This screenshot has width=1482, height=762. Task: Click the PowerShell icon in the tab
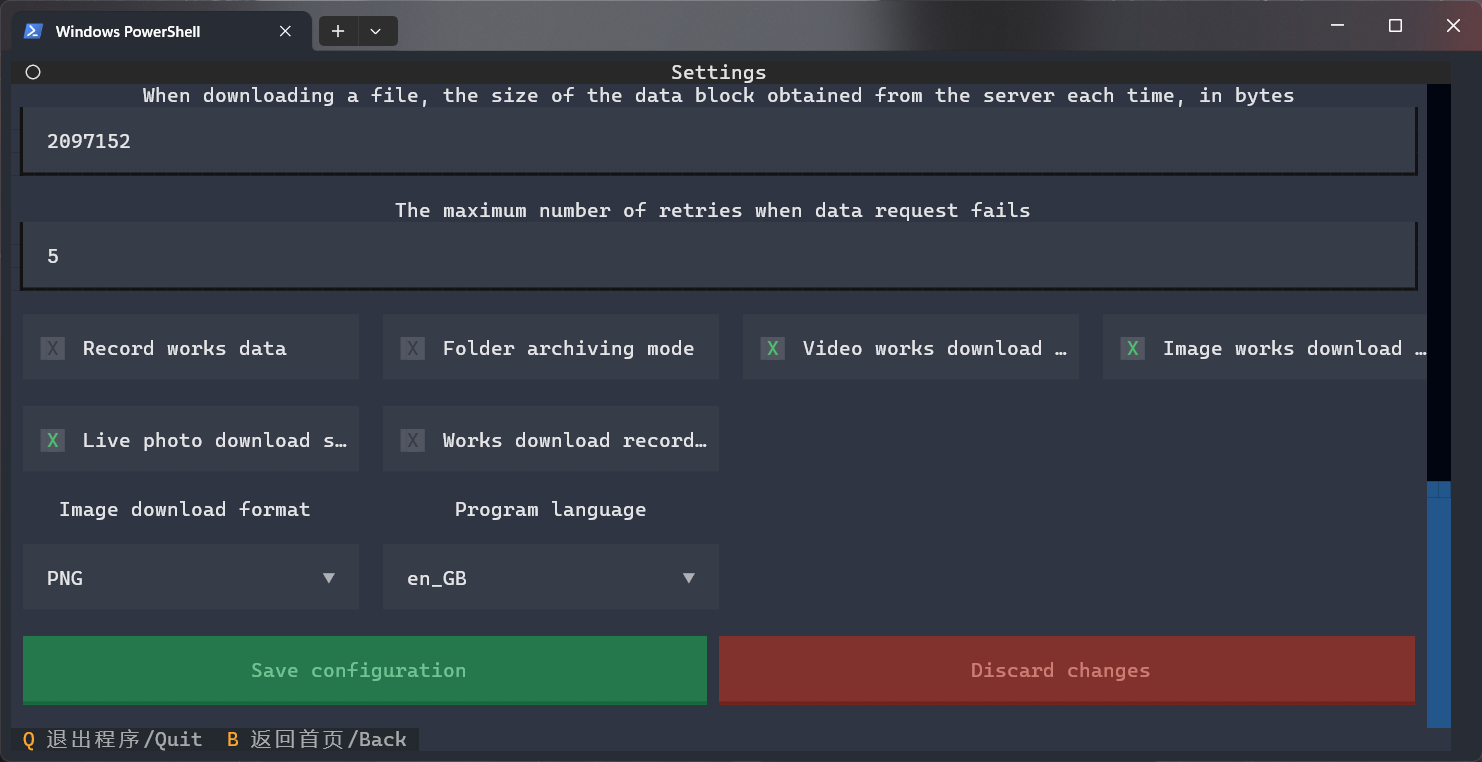33,31
